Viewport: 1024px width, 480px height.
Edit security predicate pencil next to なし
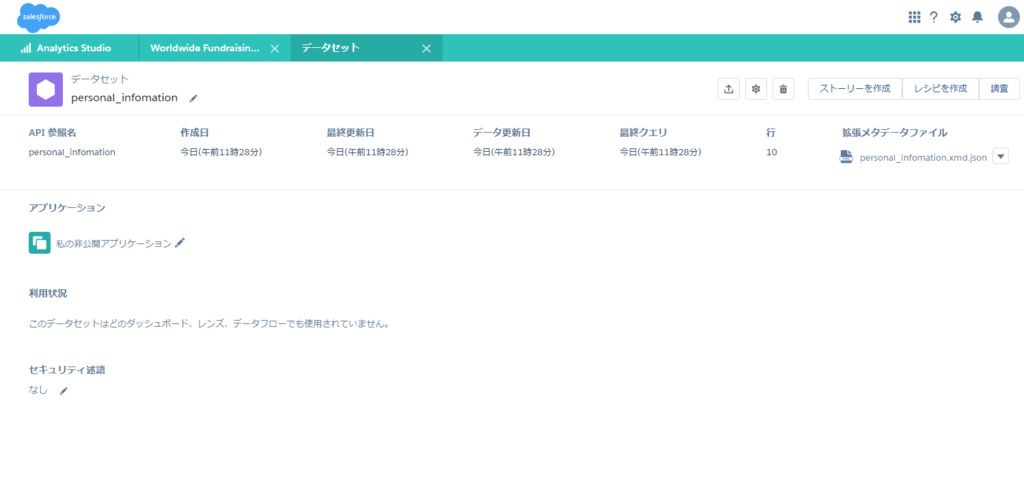click(x=63, y=391)
